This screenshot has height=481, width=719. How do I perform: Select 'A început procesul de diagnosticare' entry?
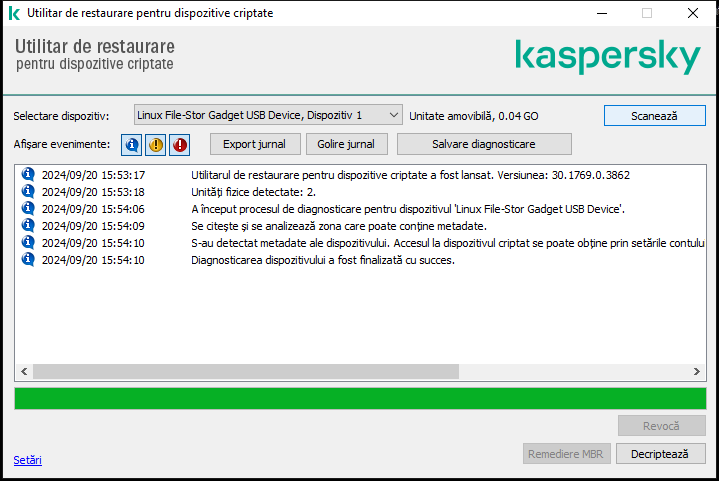point(408,209)
